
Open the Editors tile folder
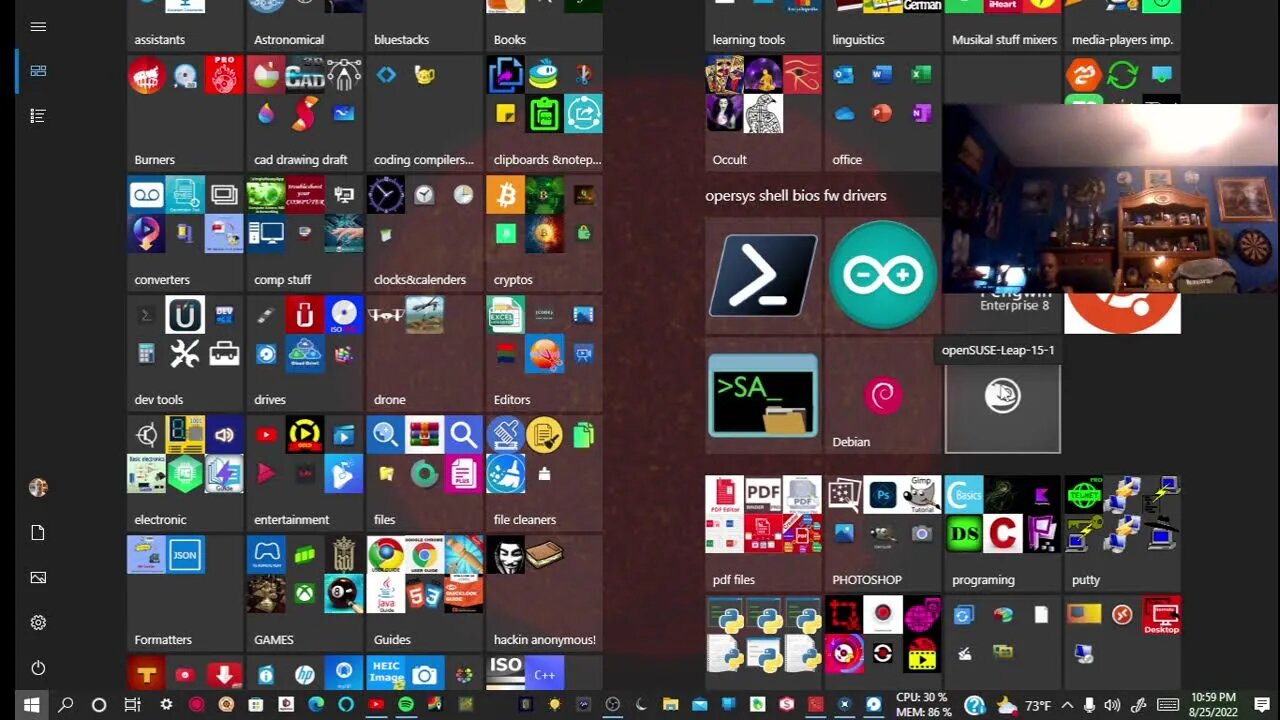tap(545, 352)
